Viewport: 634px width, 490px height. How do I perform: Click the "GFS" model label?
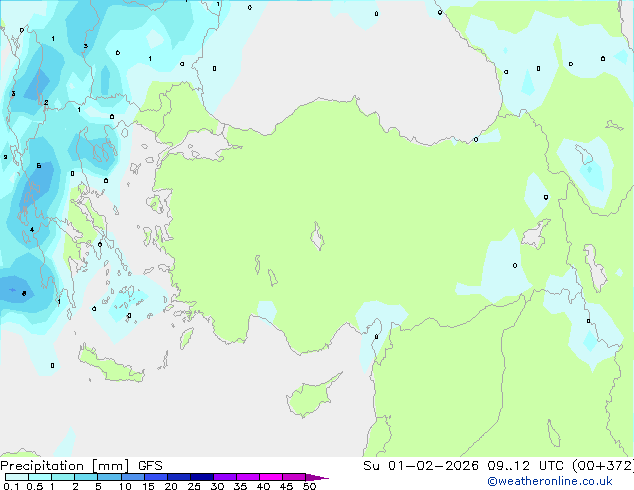point(150,466)
